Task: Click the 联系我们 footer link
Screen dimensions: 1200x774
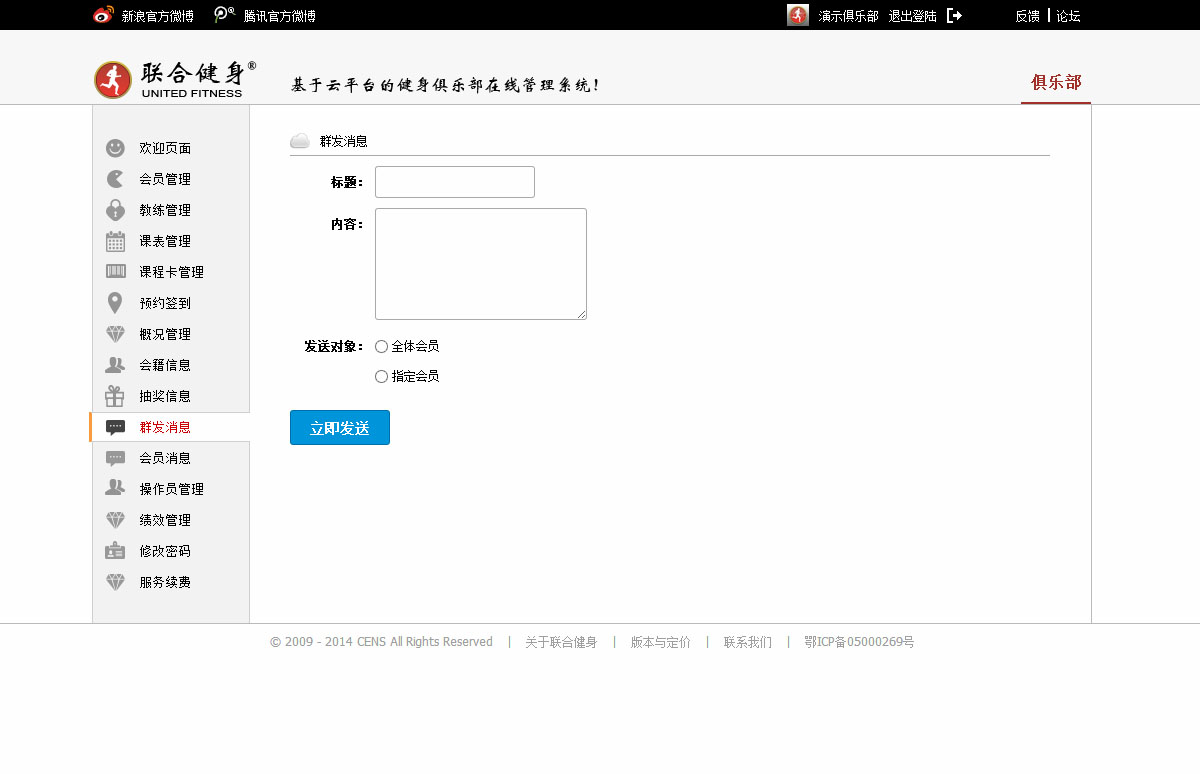Action: click(x=747, y=642)
